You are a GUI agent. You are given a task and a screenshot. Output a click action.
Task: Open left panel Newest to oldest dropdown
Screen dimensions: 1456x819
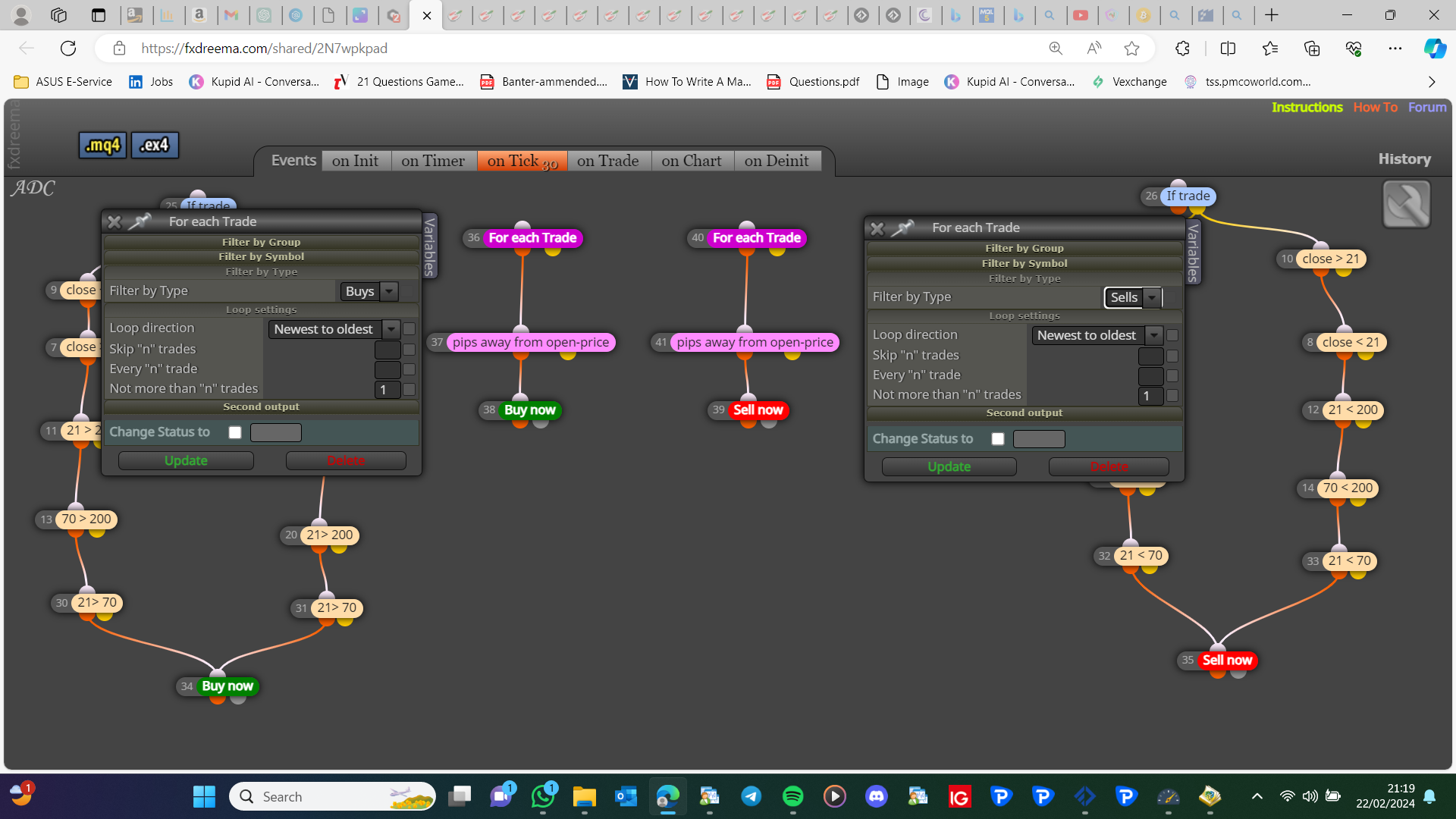click(x=334, y=329)
